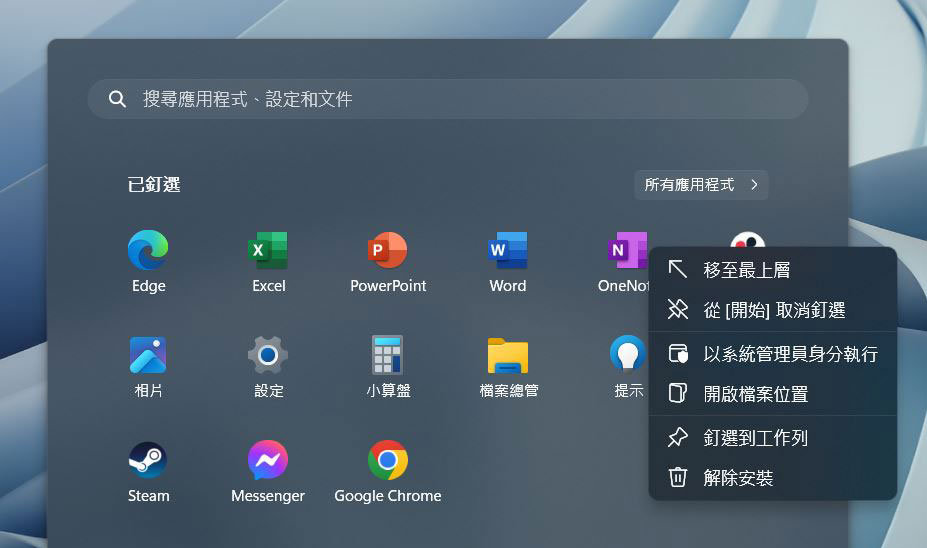The image size is (927, 548).
Task: Open the 提示 Tips lightbulb app
Action: (627, 366)
